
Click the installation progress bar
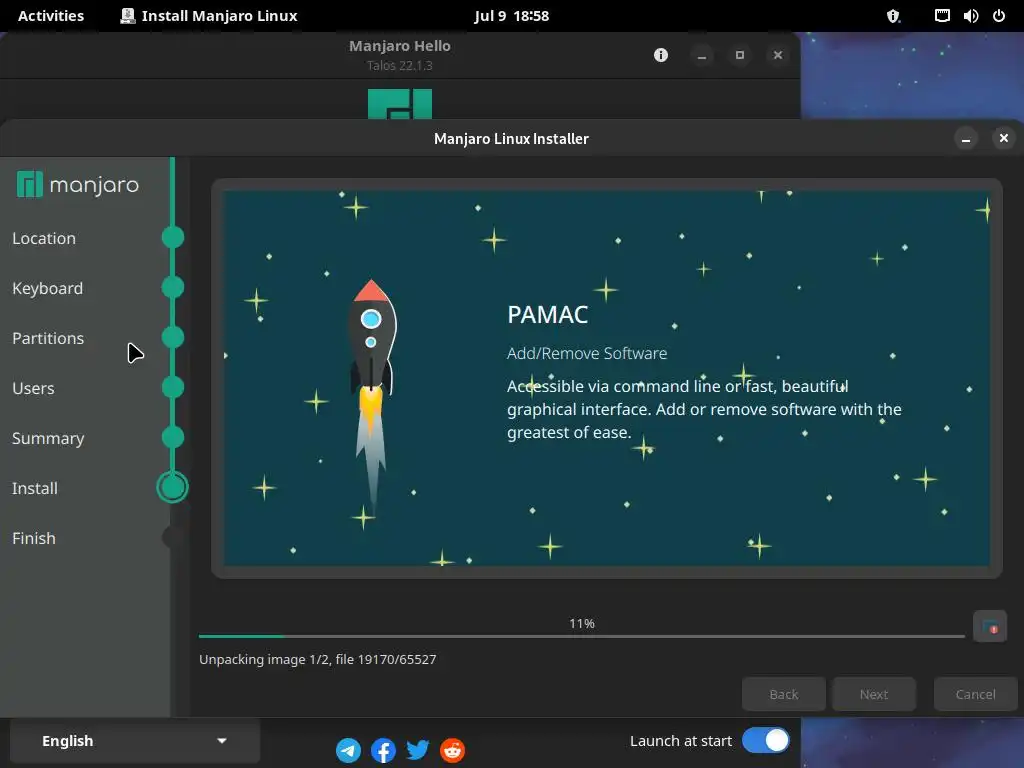click(x=582, y=636)
